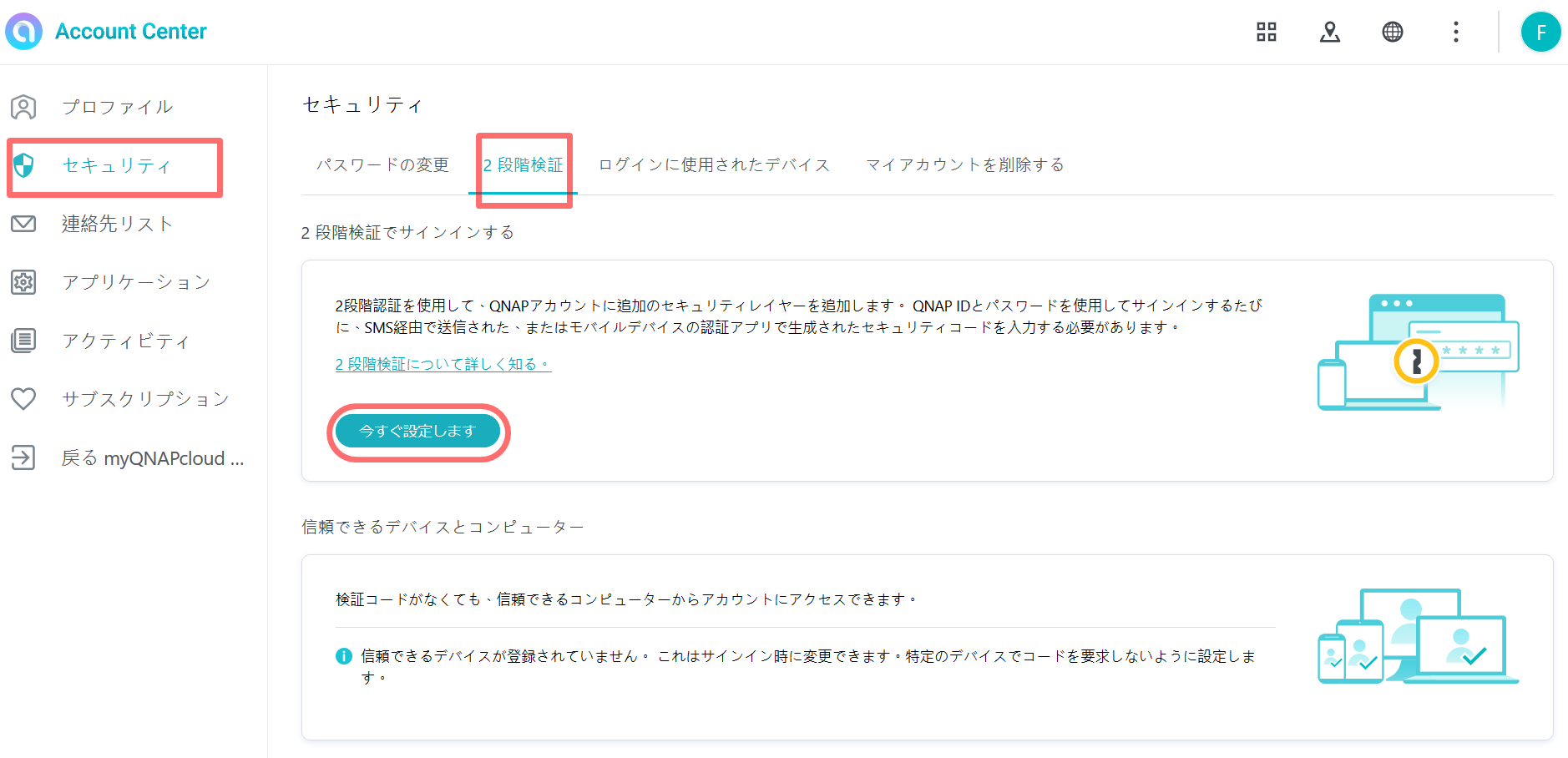Open the user avatar 'F' menu

[x=1540, y=33]
